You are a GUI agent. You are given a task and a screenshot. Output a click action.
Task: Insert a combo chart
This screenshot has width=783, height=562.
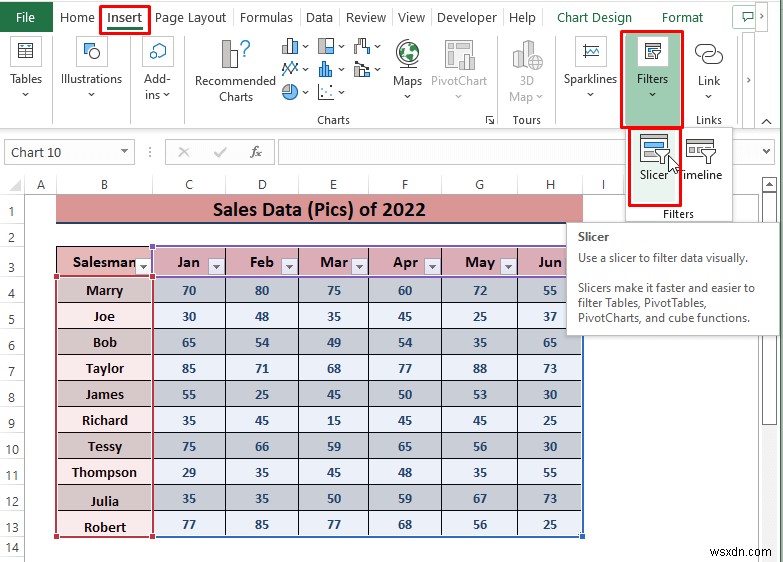[x=367, y=69]
